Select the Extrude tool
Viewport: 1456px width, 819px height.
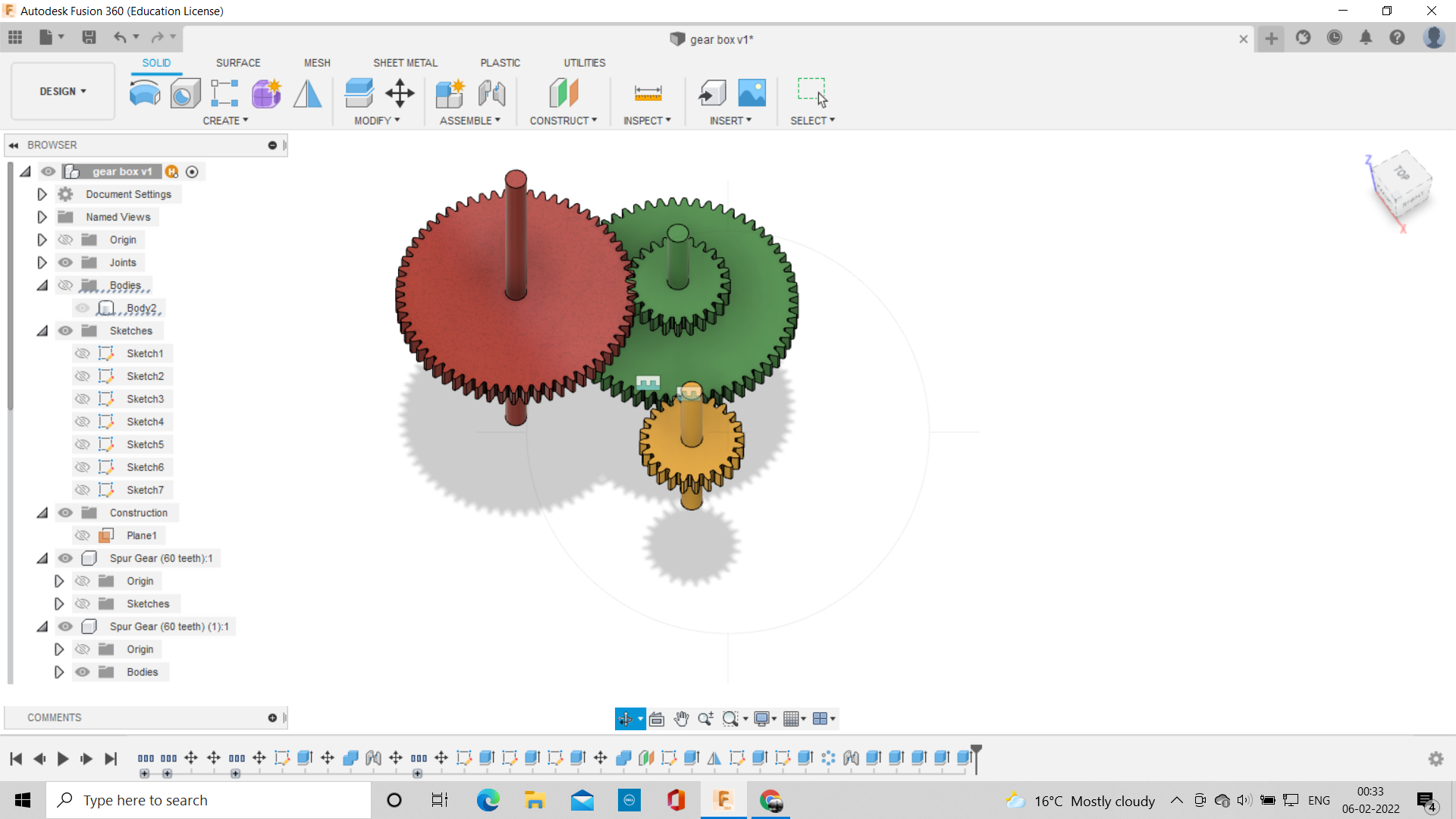(144, 93)
